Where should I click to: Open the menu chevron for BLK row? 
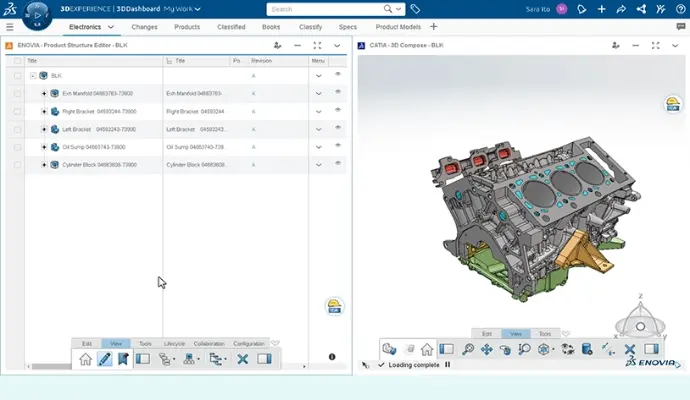[x=319, y=76]
